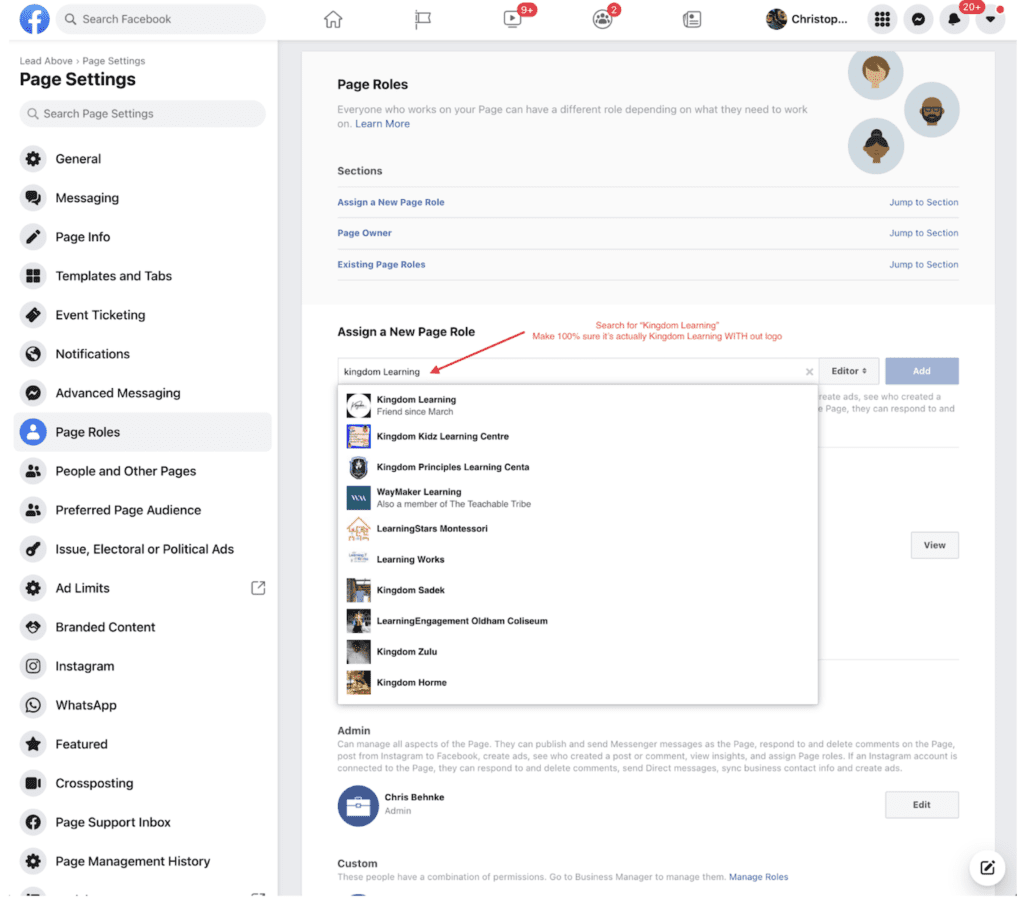Jump to Section for Existing Page Roles

pos(923,264)
